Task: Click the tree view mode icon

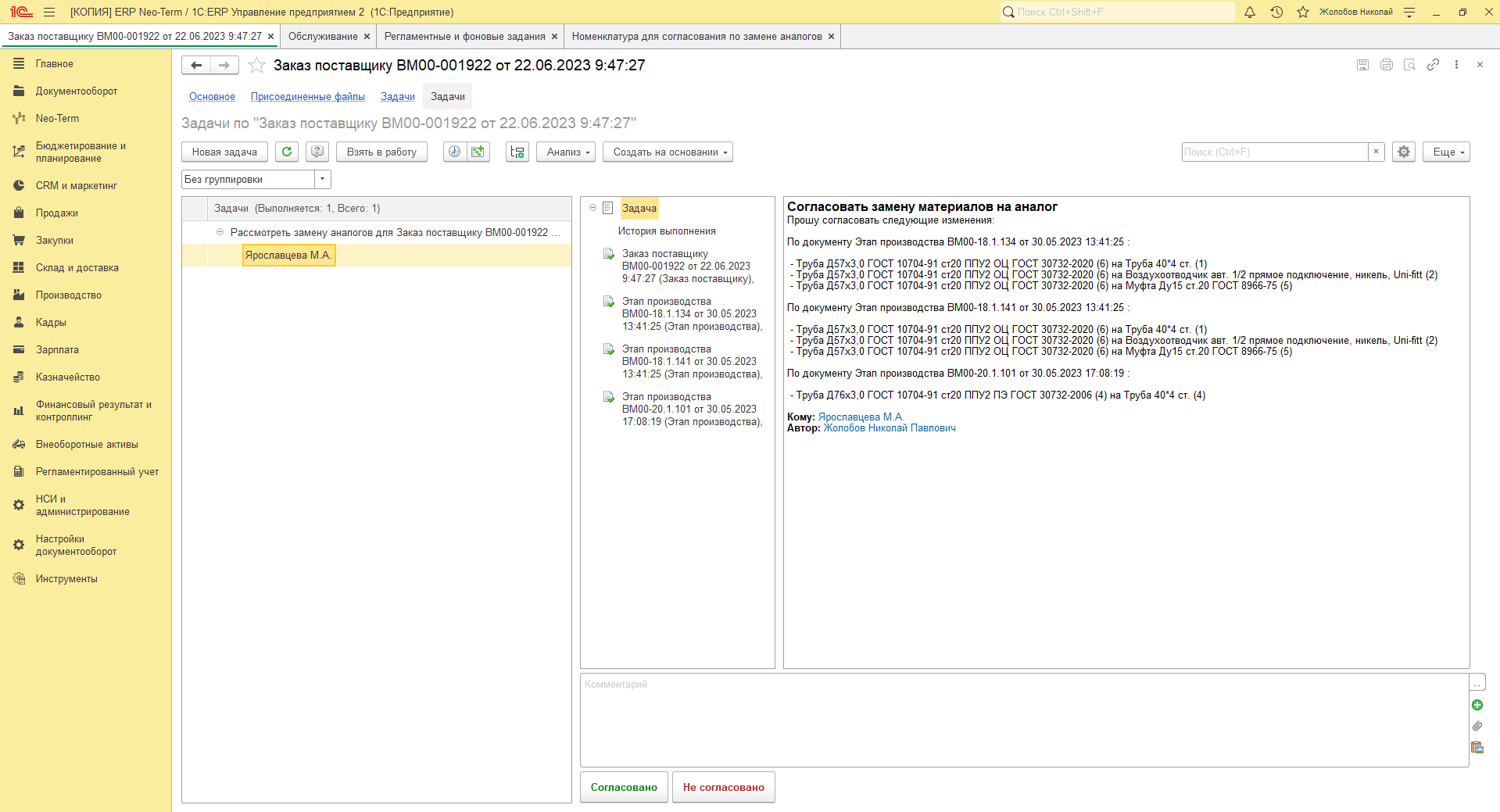Action: 517,152
